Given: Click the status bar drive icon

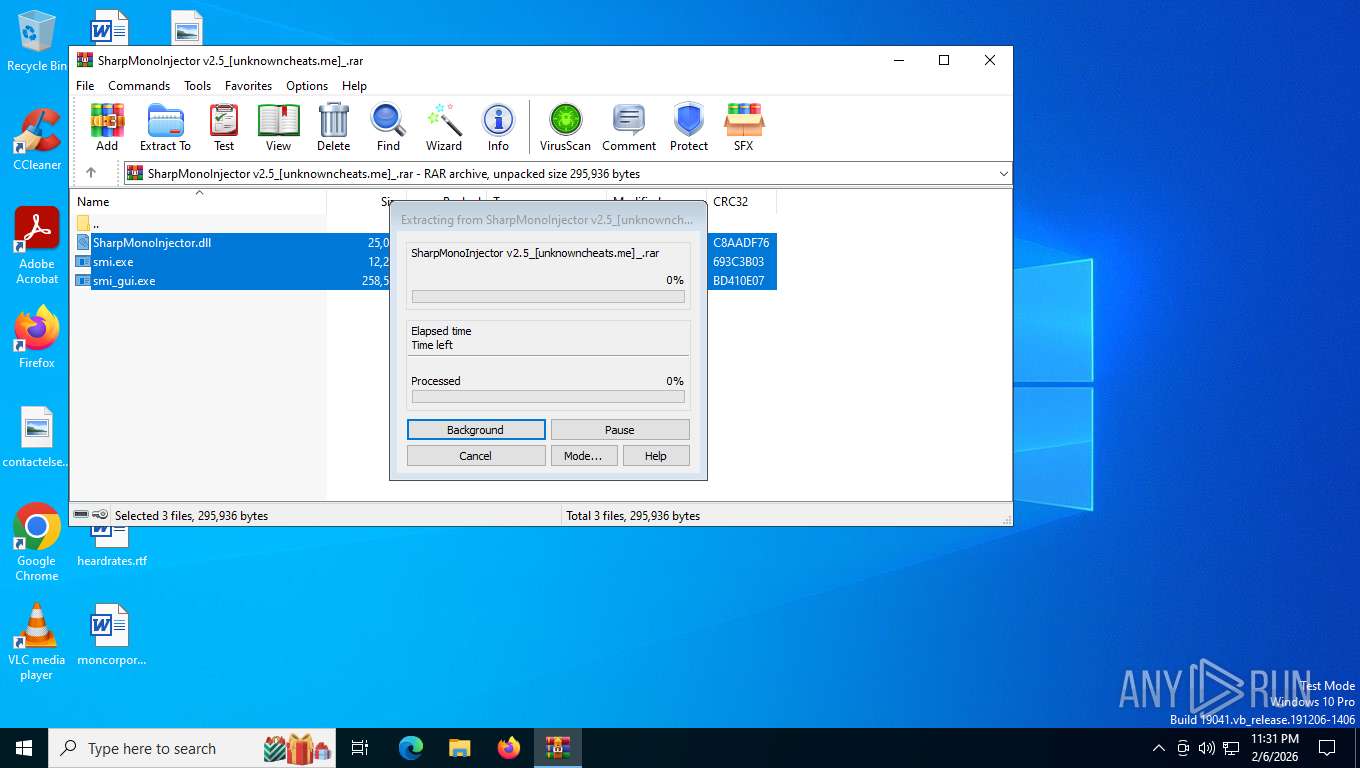Looking at the screenshot, I should pos(81,515).
